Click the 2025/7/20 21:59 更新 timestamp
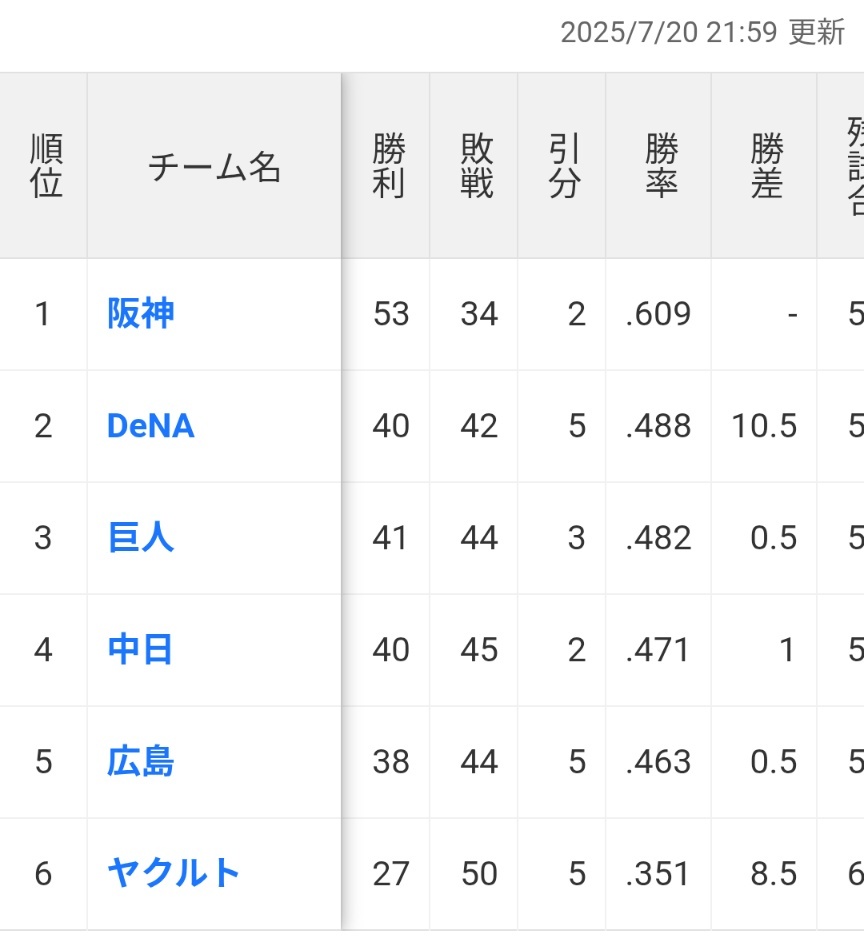The height and width of the screenshot is (943, 864). (703, 32)
